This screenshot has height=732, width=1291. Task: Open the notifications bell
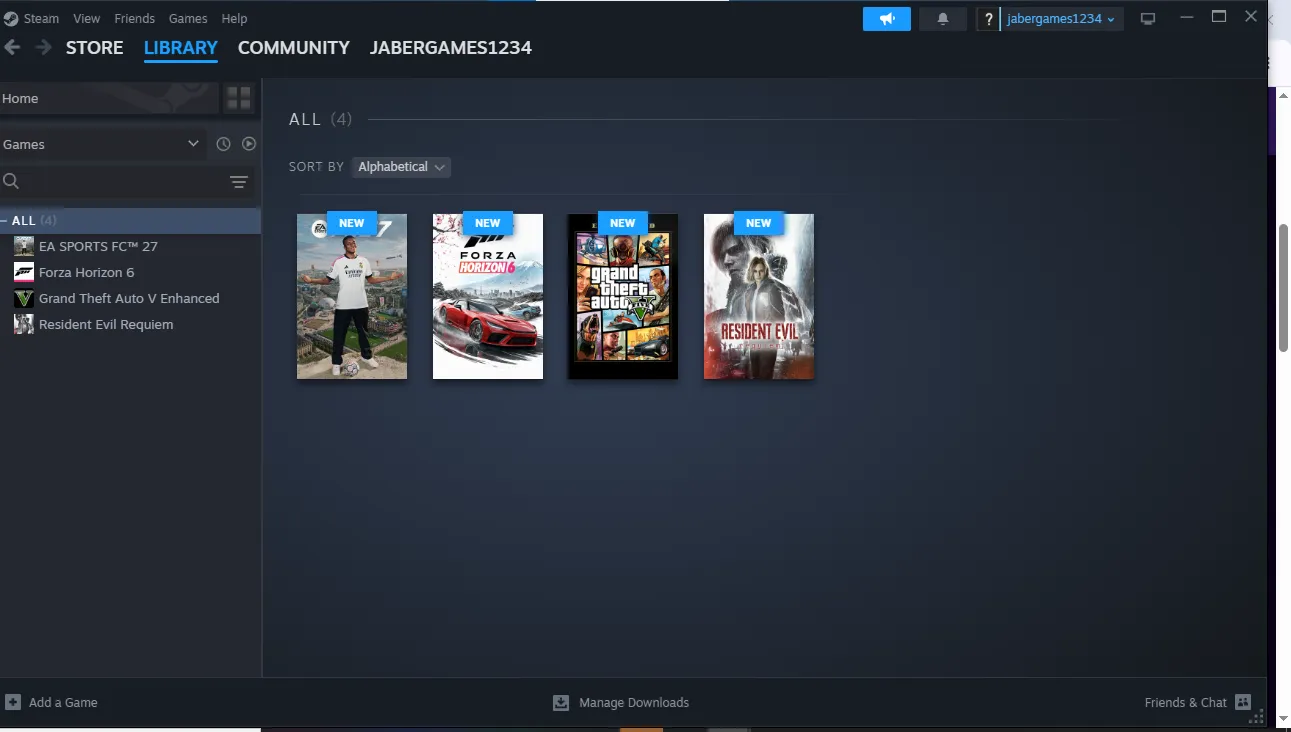click(942, 19)
